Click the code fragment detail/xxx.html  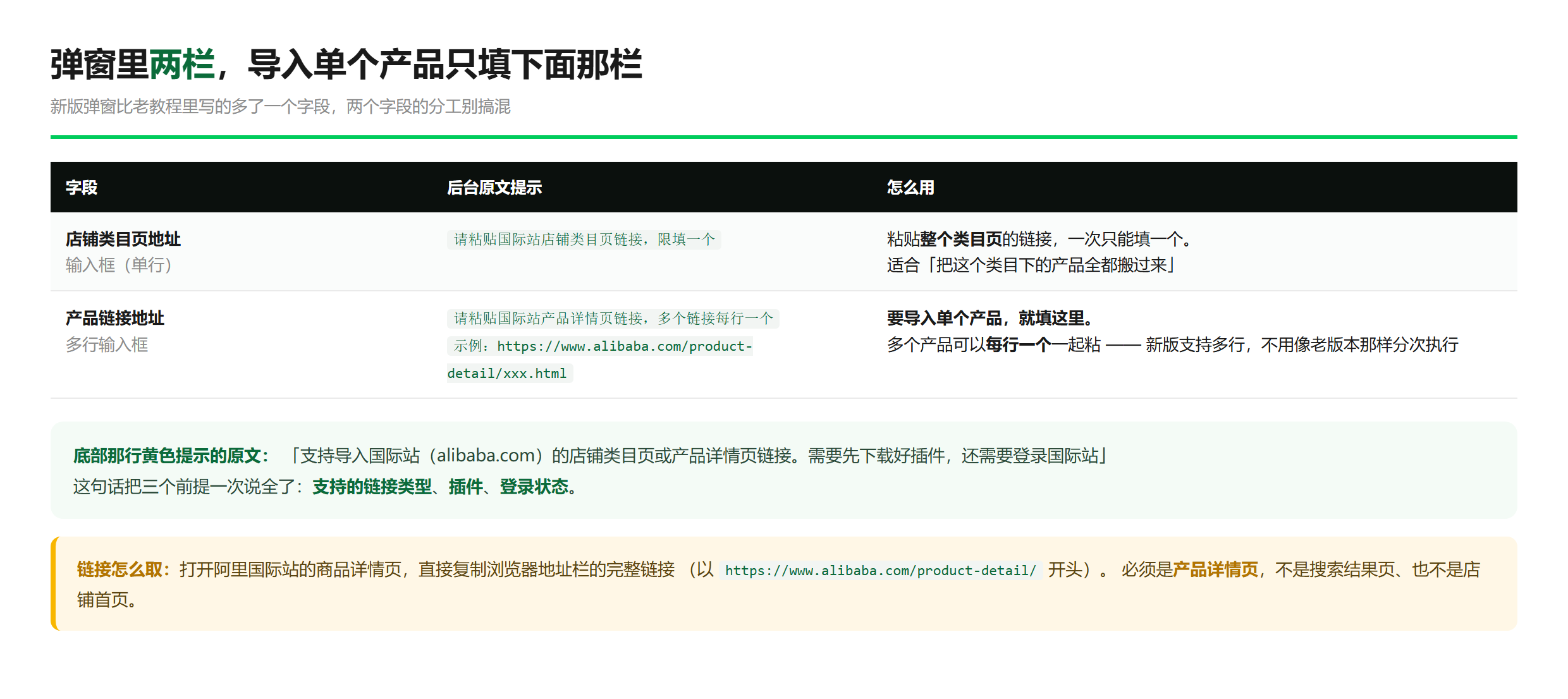pyautogui.click(x=510, y=374)
